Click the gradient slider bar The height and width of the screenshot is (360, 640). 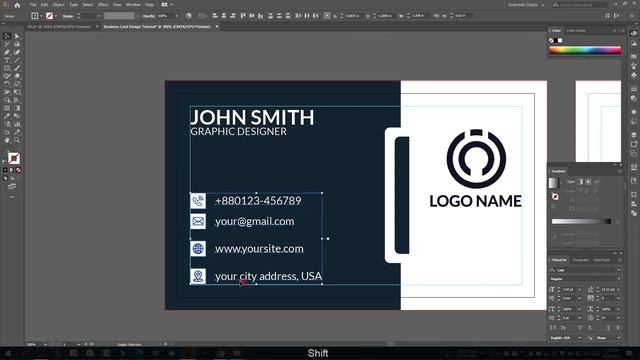581,221
